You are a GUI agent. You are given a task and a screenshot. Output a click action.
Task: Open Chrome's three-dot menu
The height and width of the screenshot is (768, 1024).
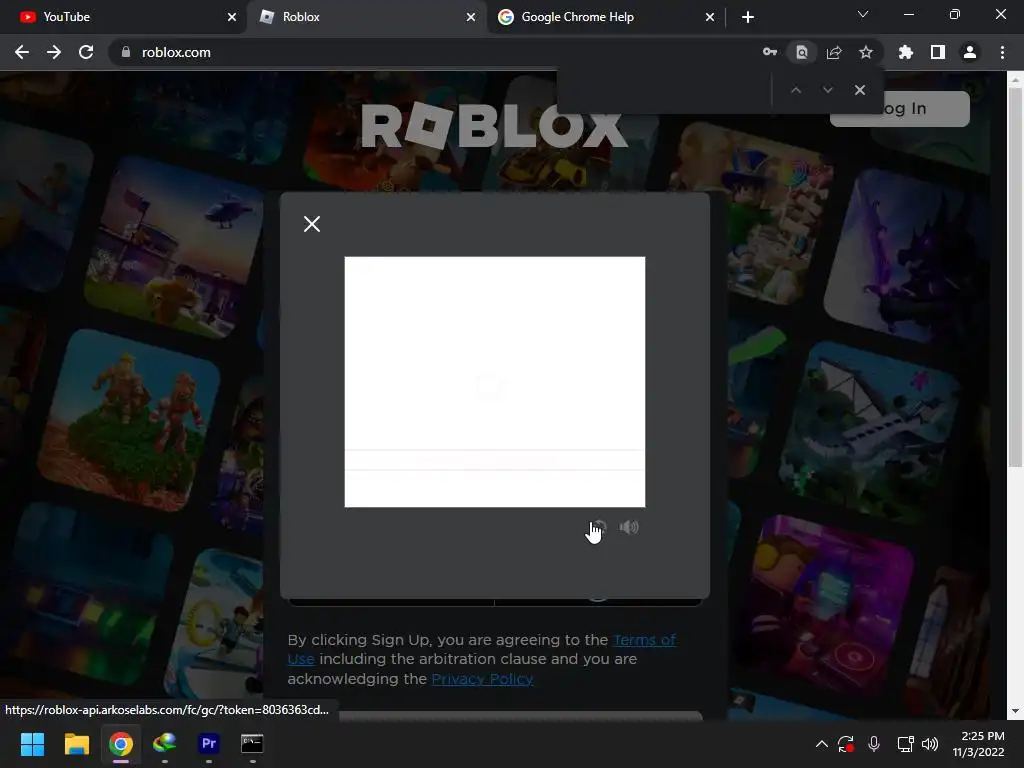click(1002, 52)
